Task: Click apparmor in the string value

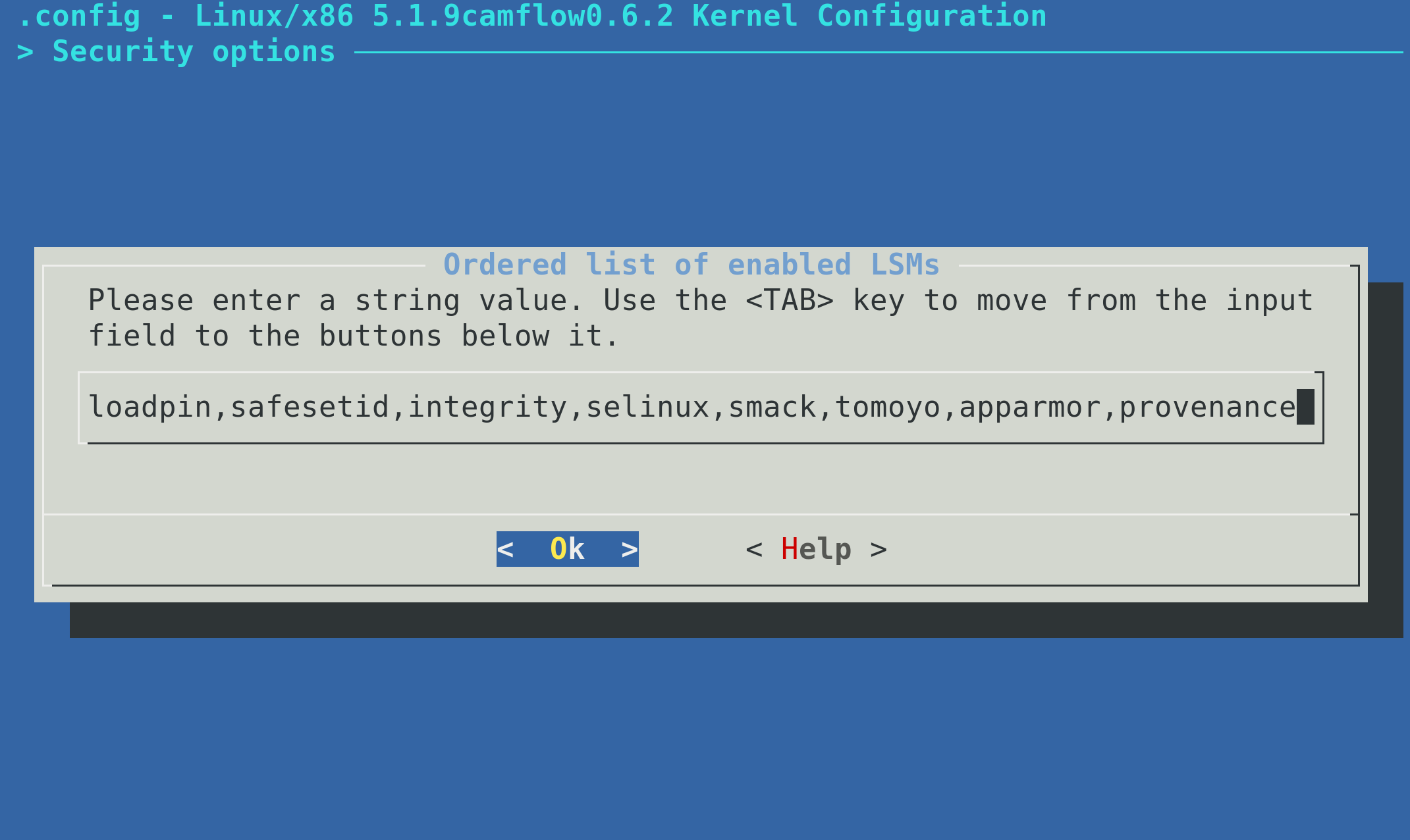Action: click(x=1029, y=407)
